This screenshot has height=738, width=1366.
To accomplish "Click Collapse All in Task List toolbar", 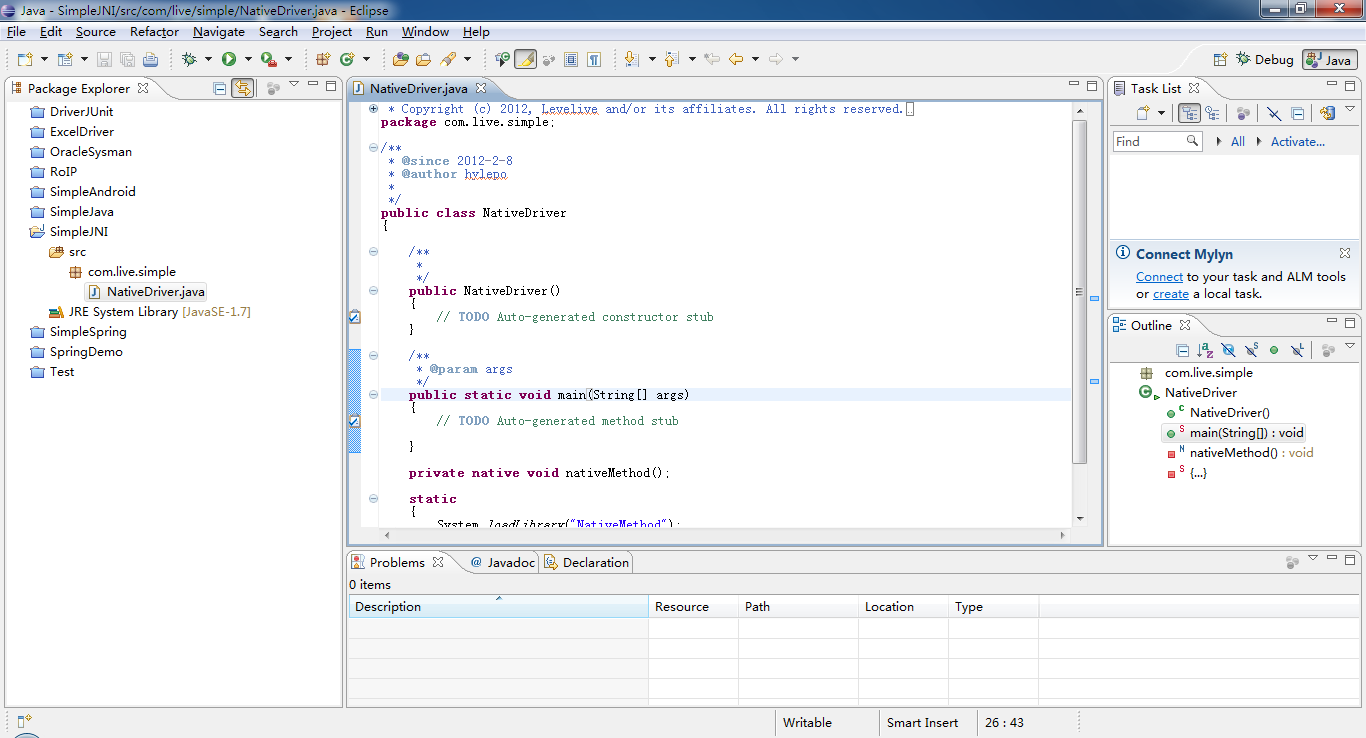I will pos(1297,113).
